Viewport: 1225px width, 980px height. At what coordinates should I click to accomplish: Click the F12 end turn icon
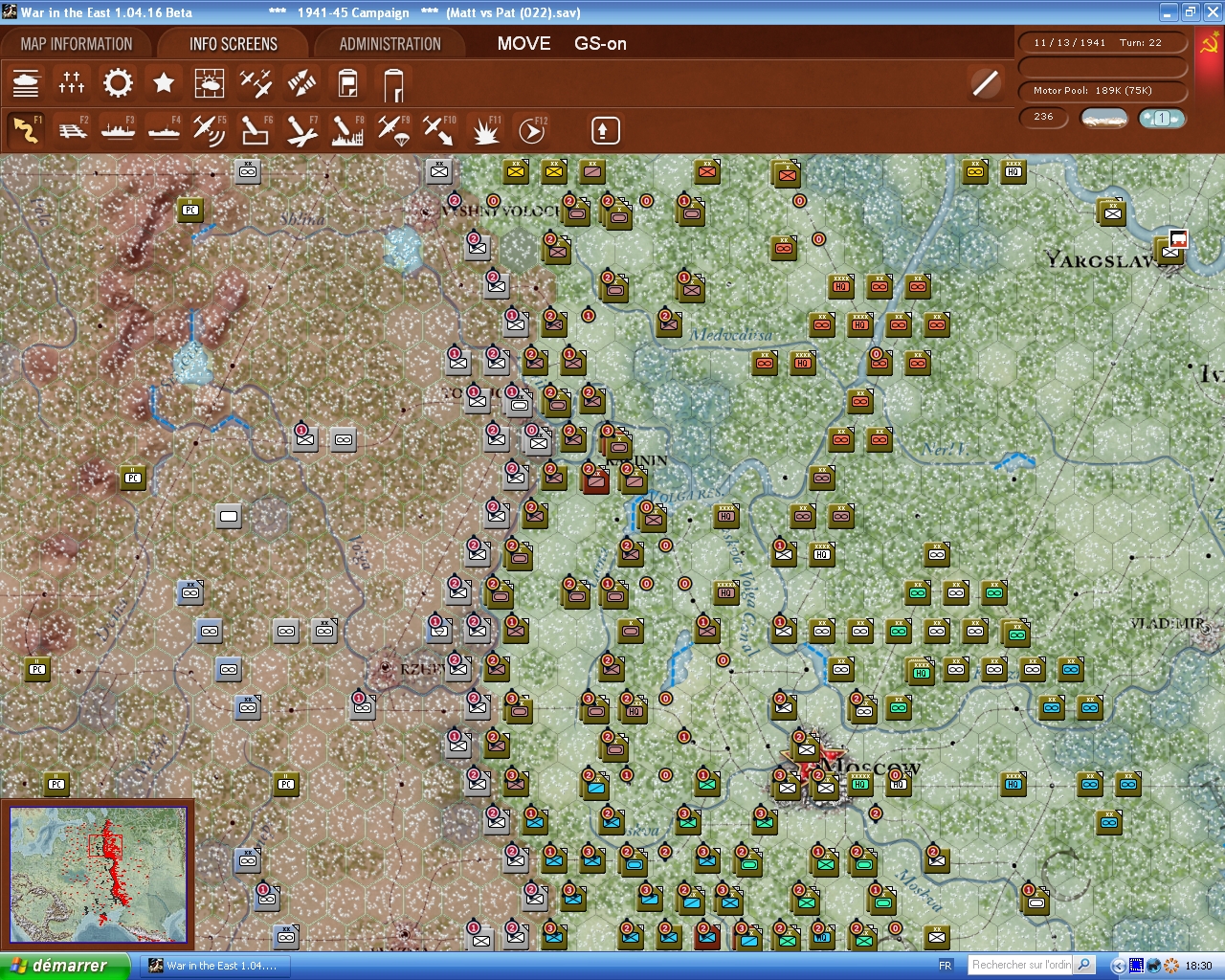[x=531, y=130]
